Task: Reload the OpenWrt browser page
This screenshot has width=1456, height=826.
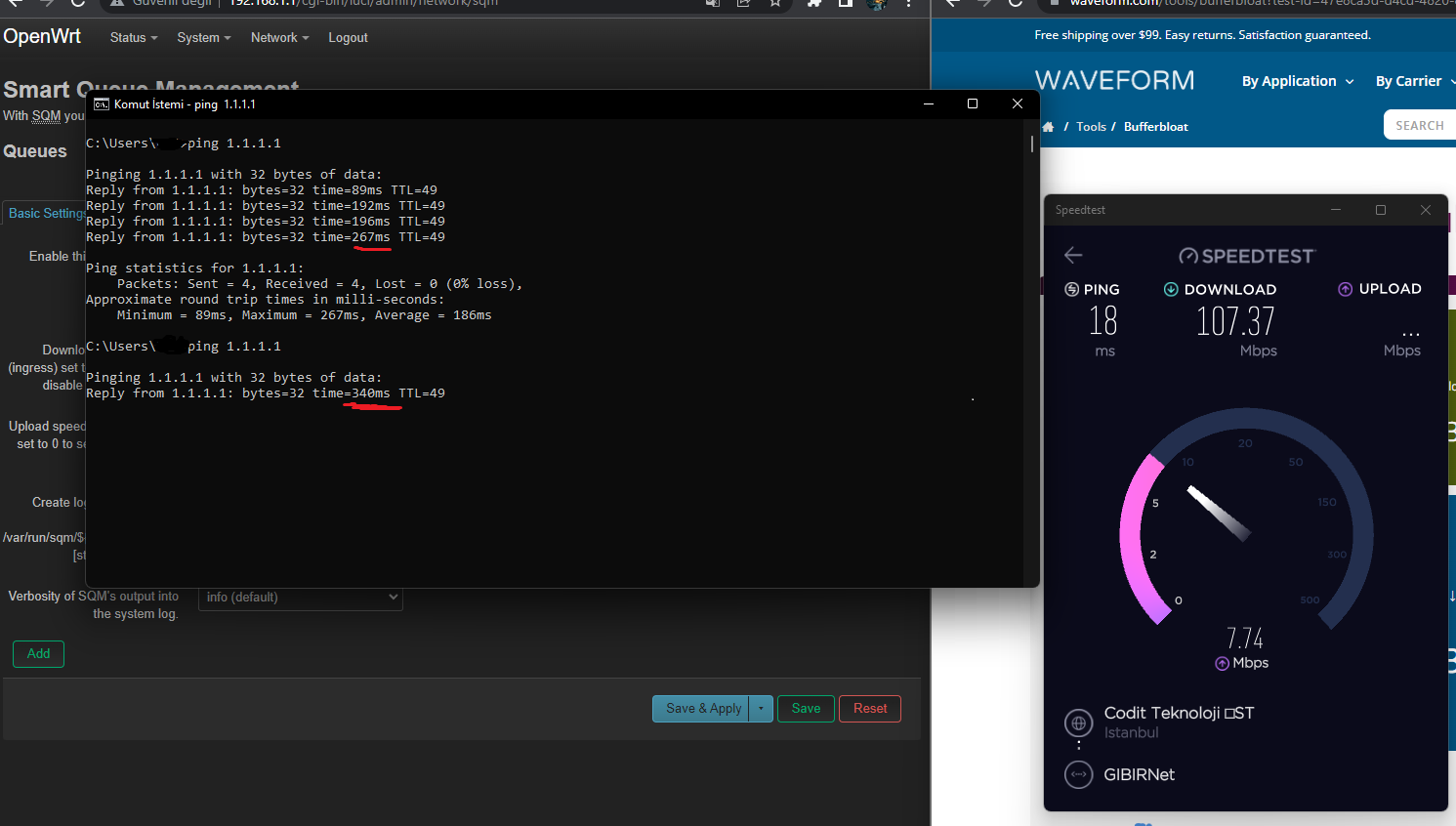Action: coord(78,3)
